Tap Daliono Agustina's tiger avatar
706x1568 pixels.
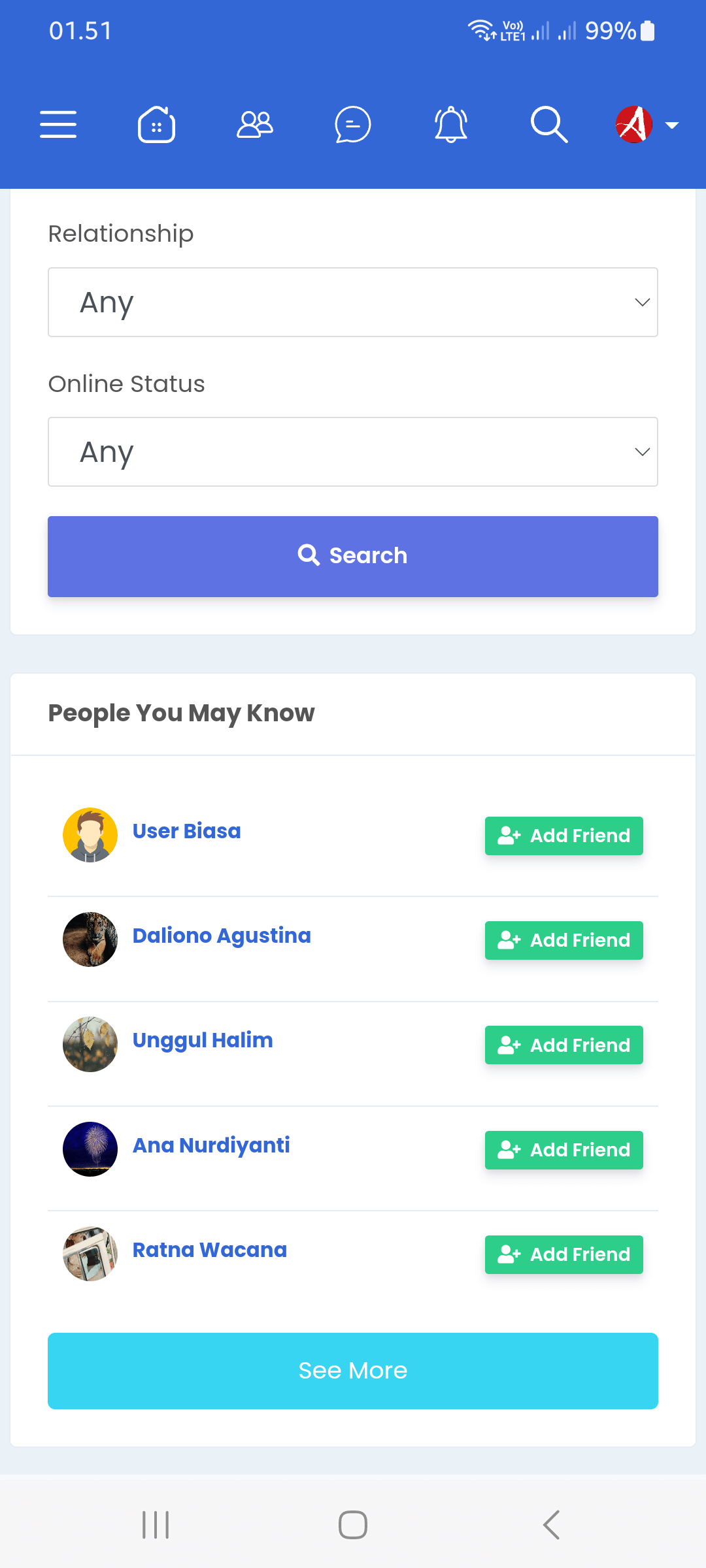[90, 939]
